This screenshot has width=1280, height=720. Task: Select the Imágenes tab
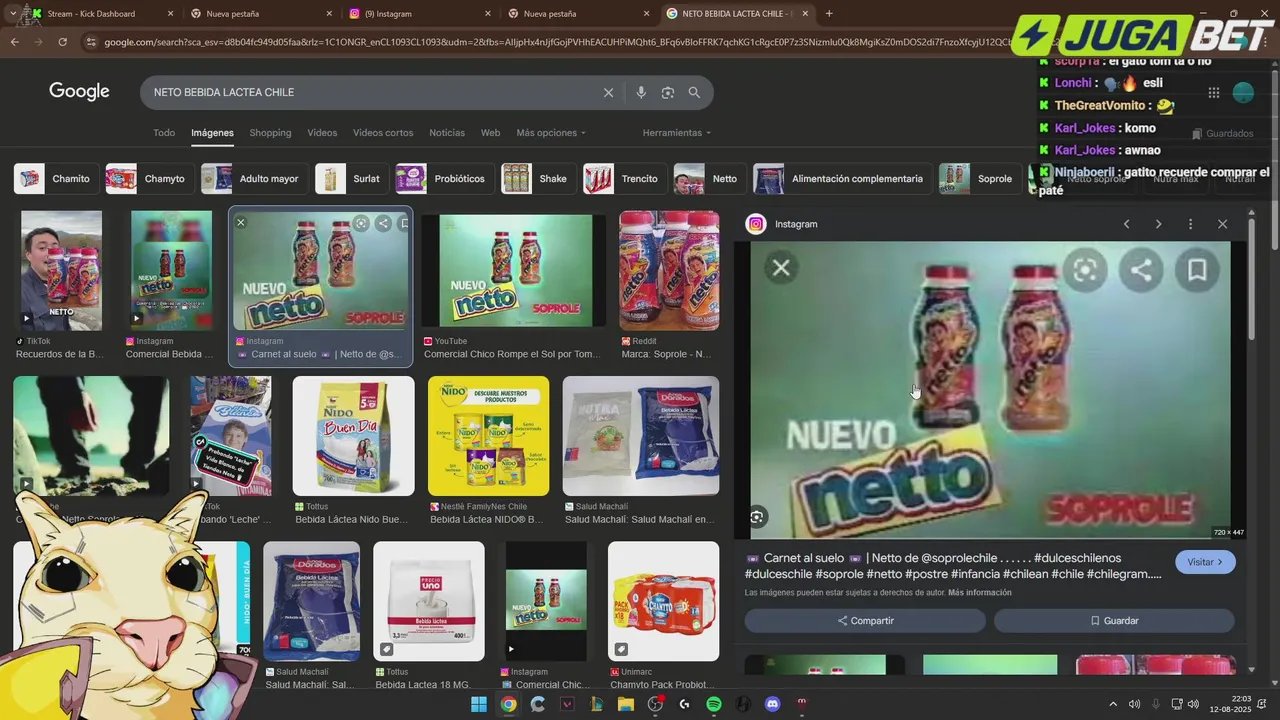[212, 133]
